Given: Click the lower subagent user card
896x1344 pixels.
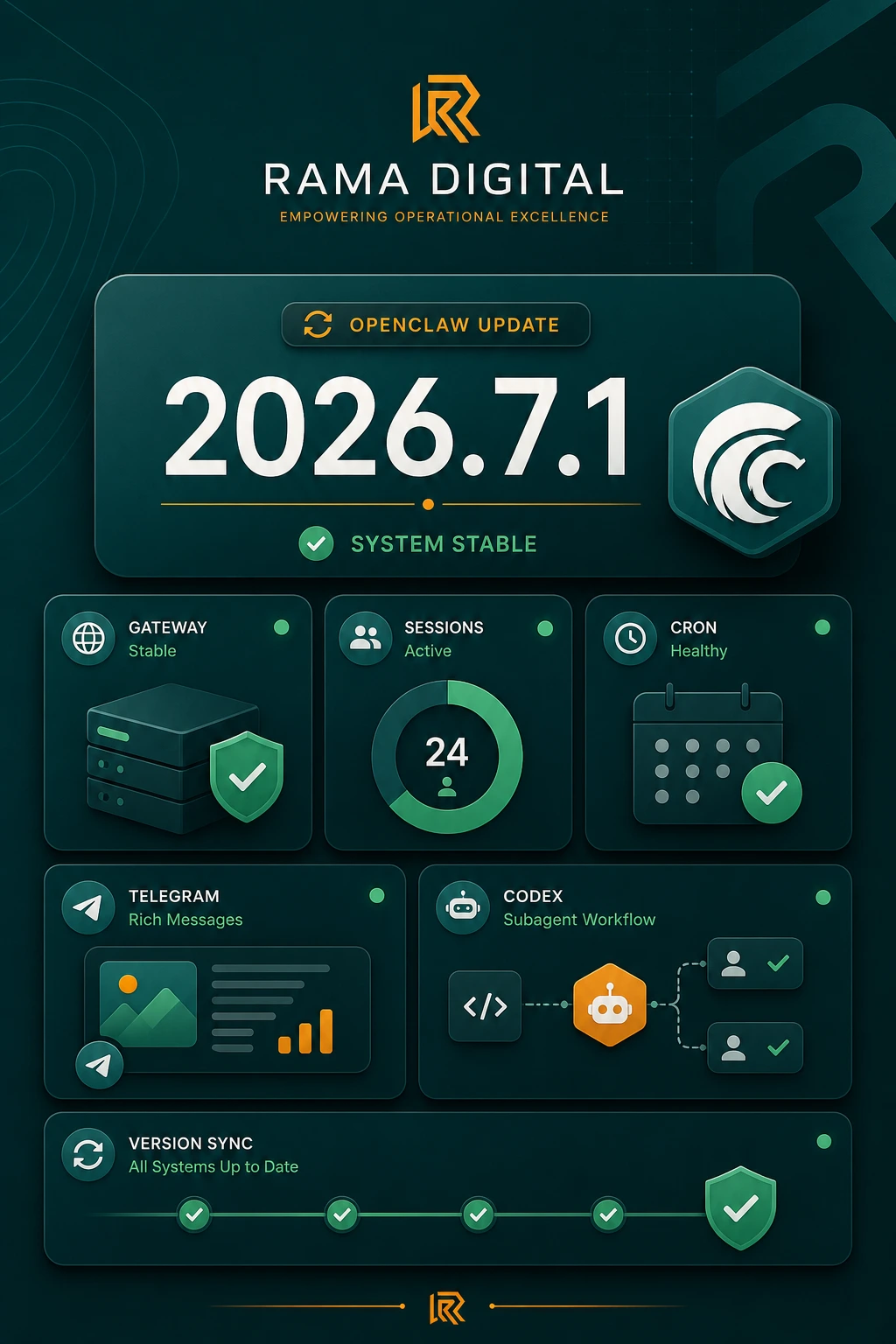Looking at the screenshot, I should [755, 1047].
